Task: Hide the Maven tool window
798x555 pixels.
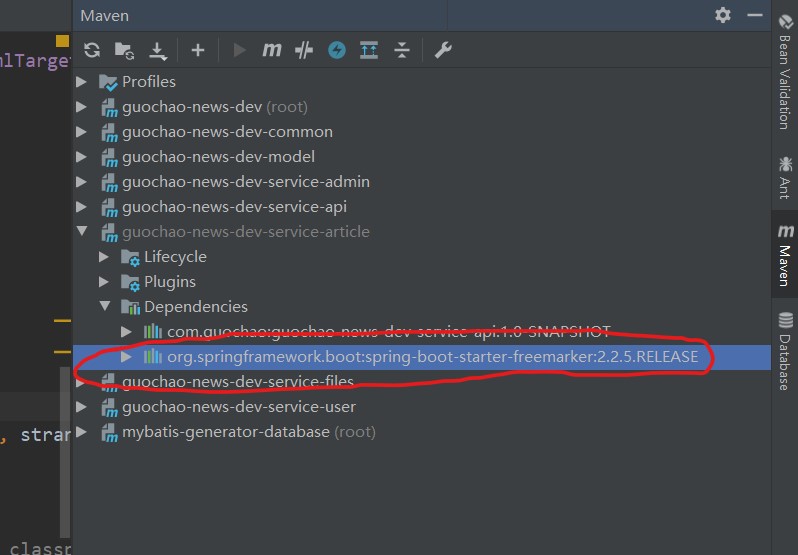Action: (755, 15)
